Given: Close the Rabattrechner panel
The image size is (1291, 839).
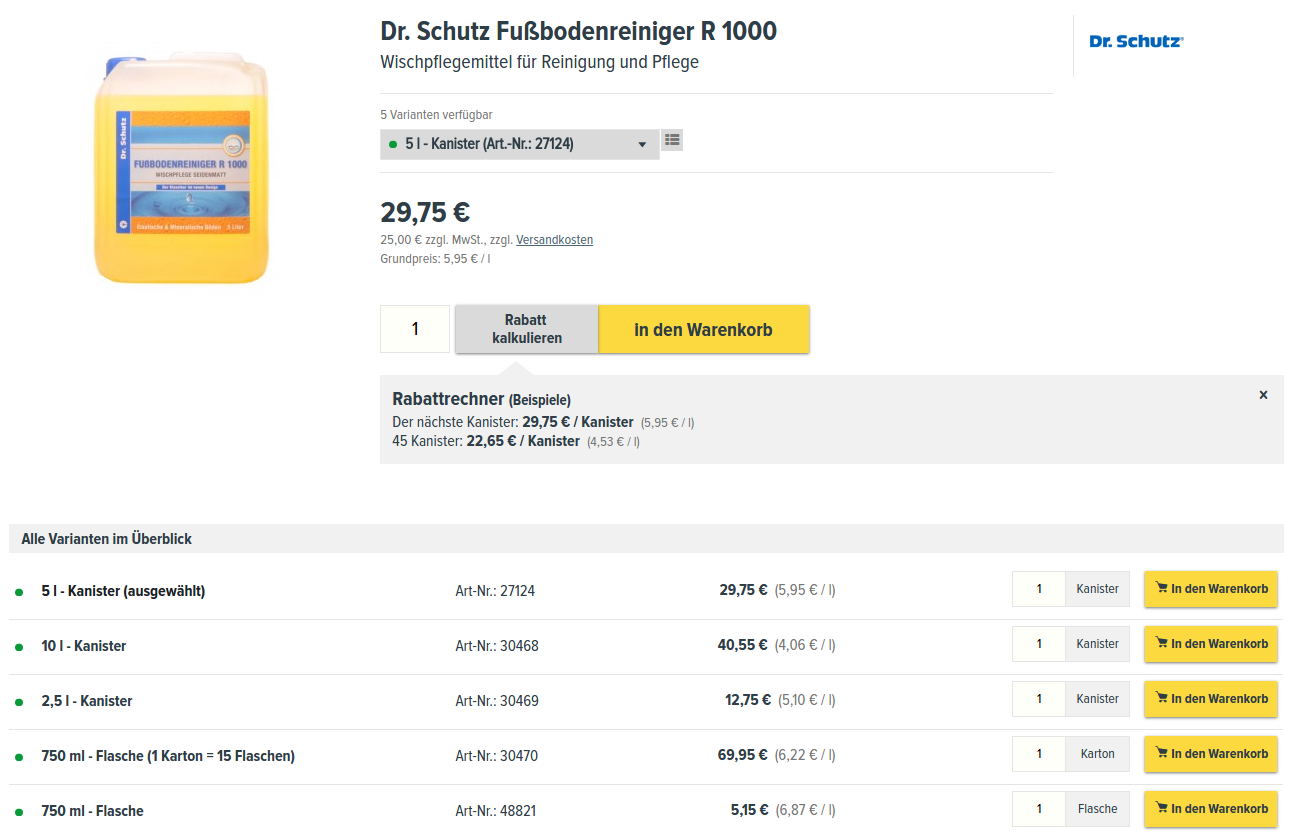Looking at the screenshot, I should pos(1263,395).
